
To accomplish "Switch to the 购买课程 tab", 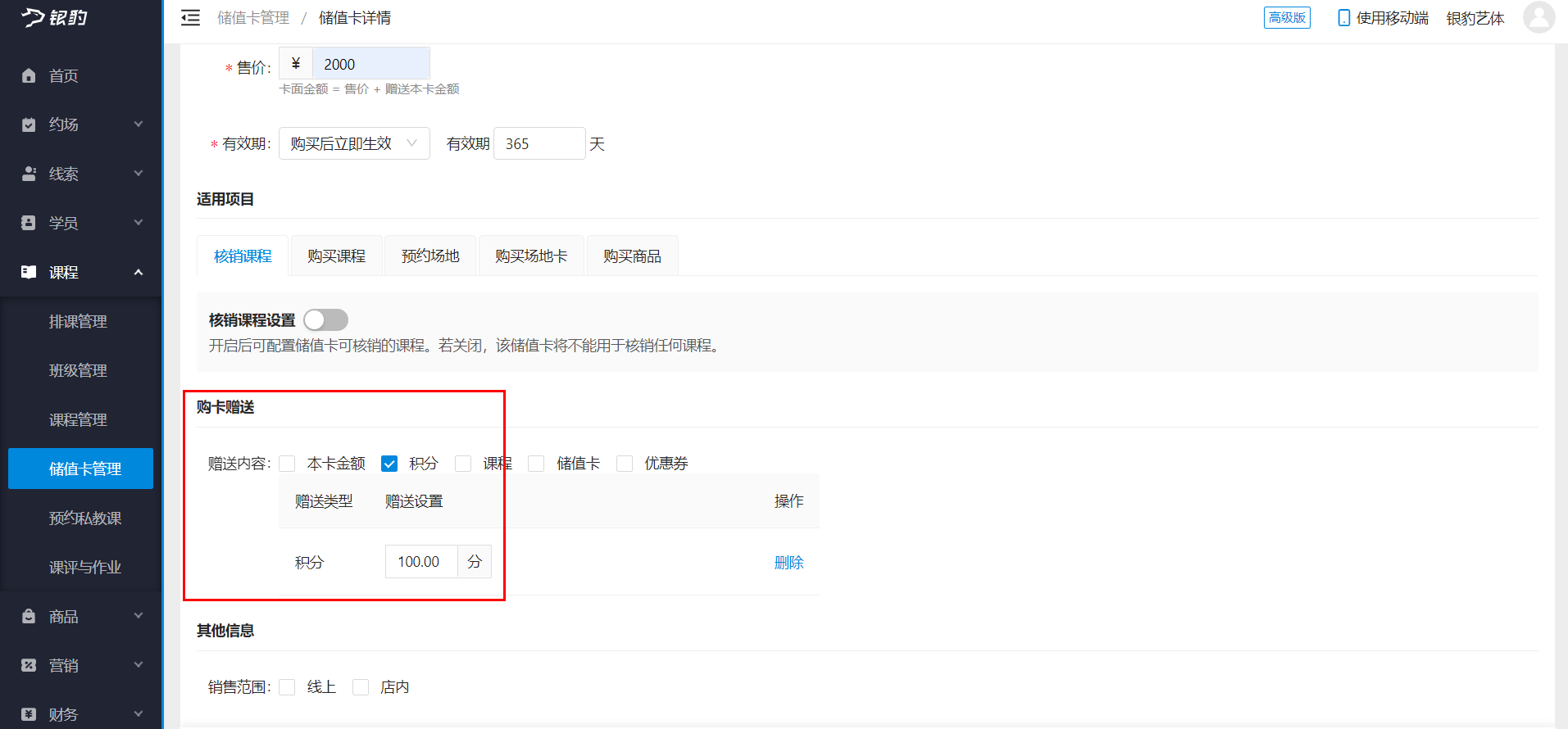I will click(x=337, y=256).
